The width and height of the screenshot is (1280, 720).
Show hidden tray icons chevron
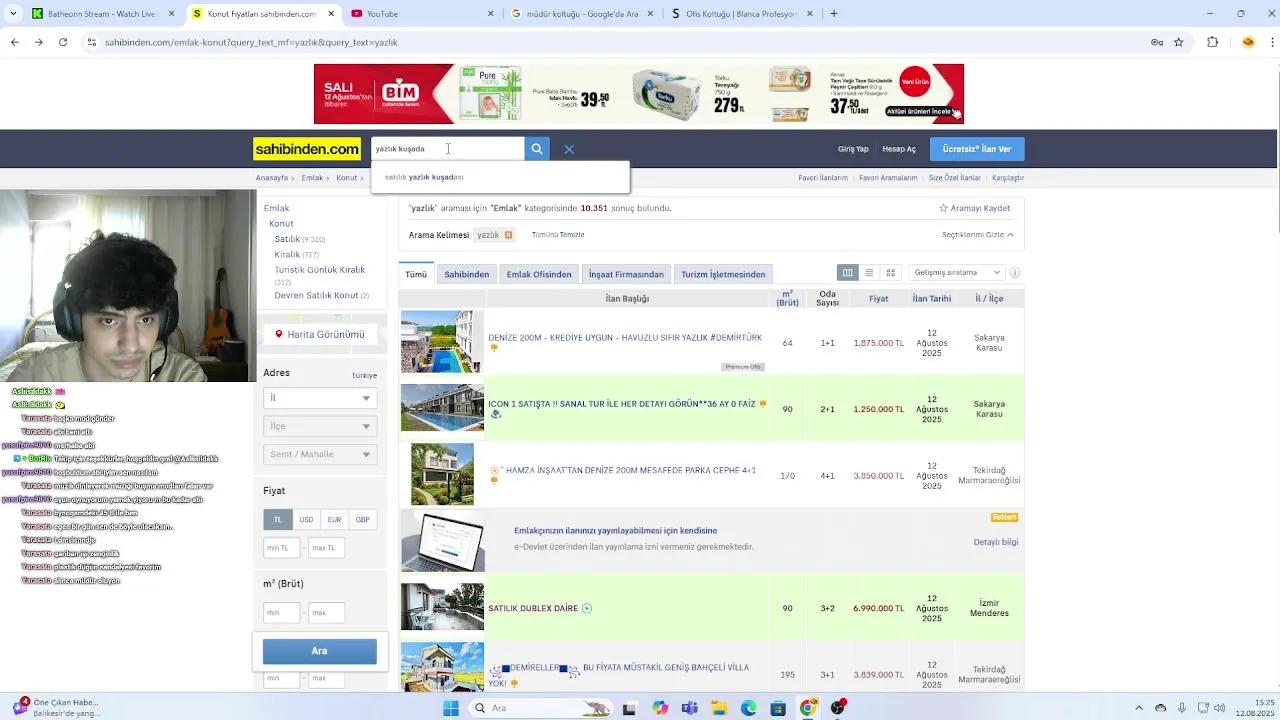1139,708
